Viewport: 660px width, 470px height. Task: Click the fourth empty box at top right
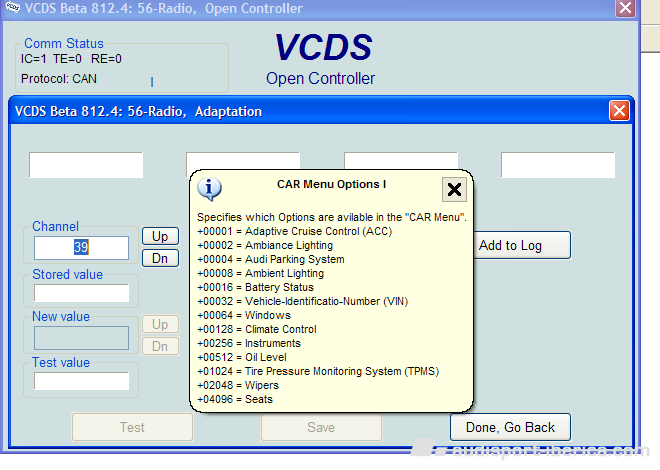[558, 165]
